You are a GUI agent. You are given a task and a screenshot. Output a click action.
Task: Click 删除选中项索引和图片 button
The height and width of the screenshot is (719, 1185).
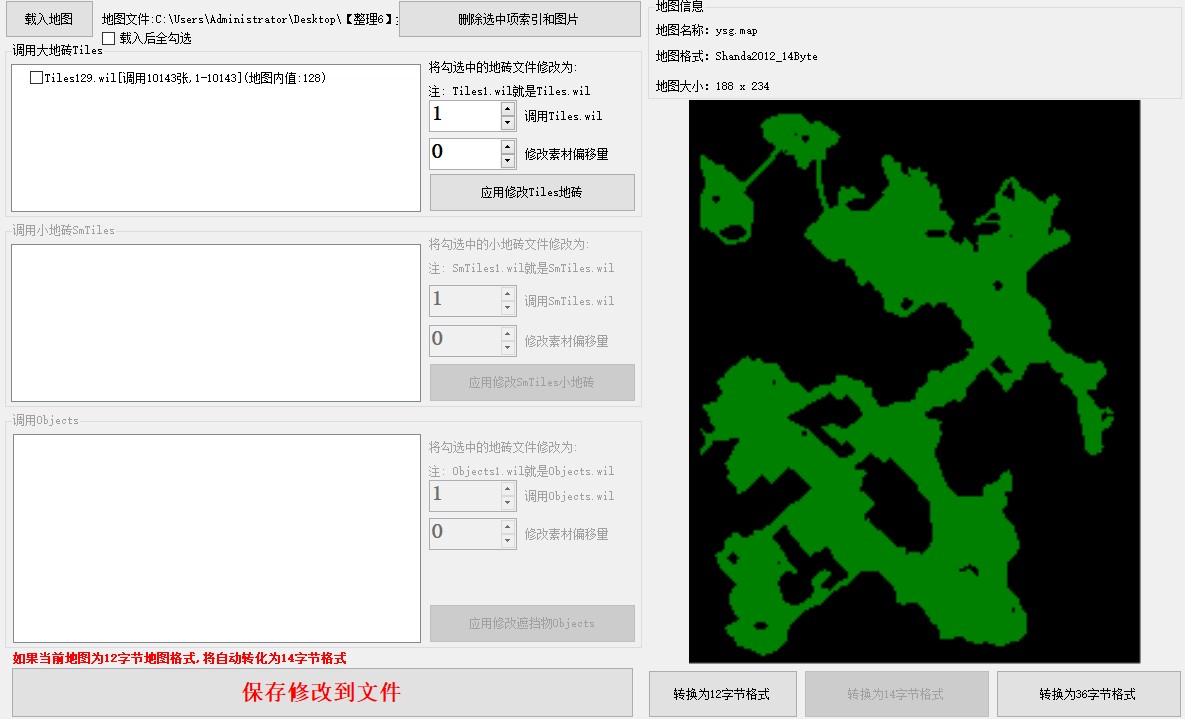pyautogui.click(x=519, y=19)
